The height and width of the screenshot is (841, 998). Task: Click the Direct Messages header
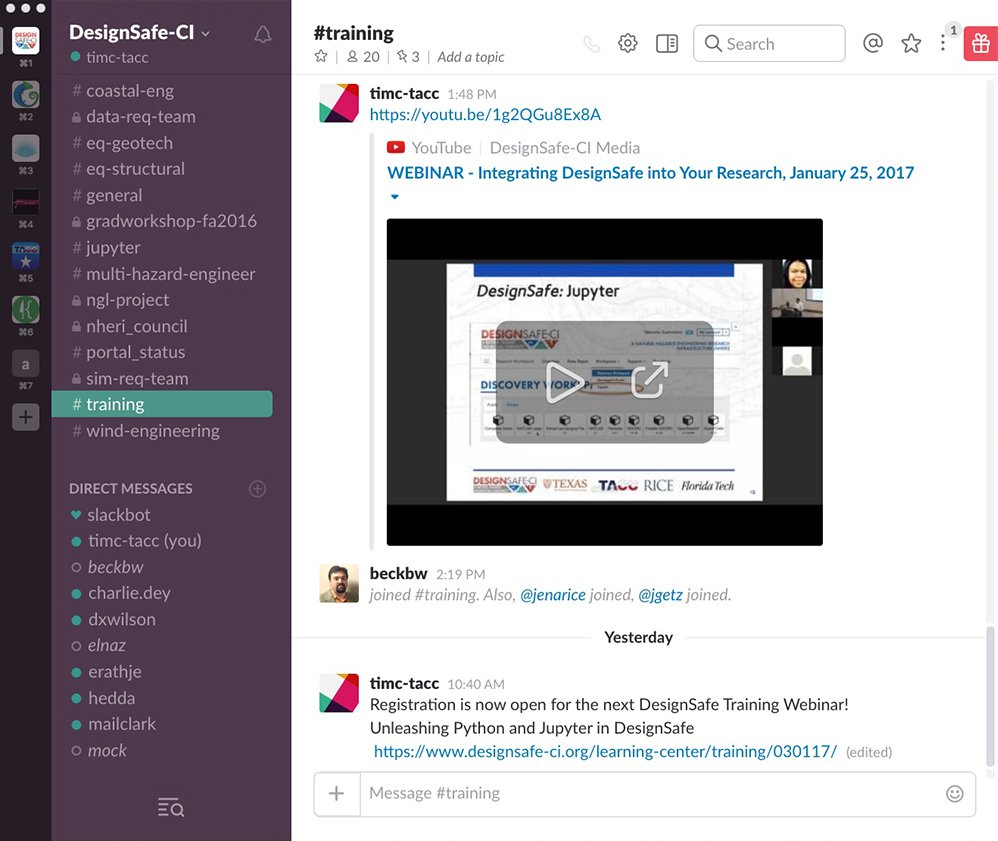[130, 489]
